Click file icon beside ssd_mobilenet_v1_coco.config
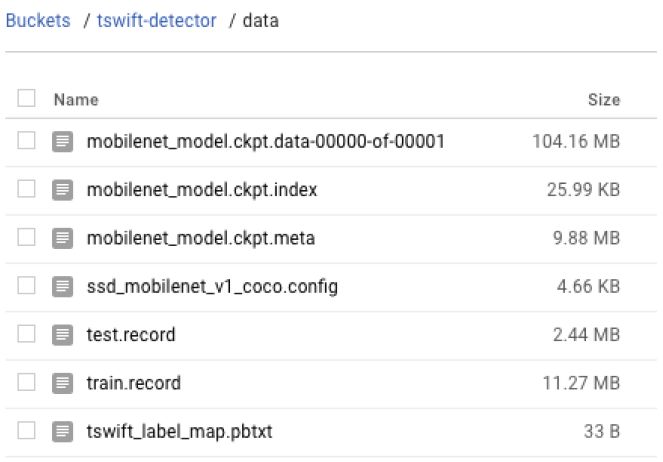Screen dimensions: 663x462 pos(63,287)
